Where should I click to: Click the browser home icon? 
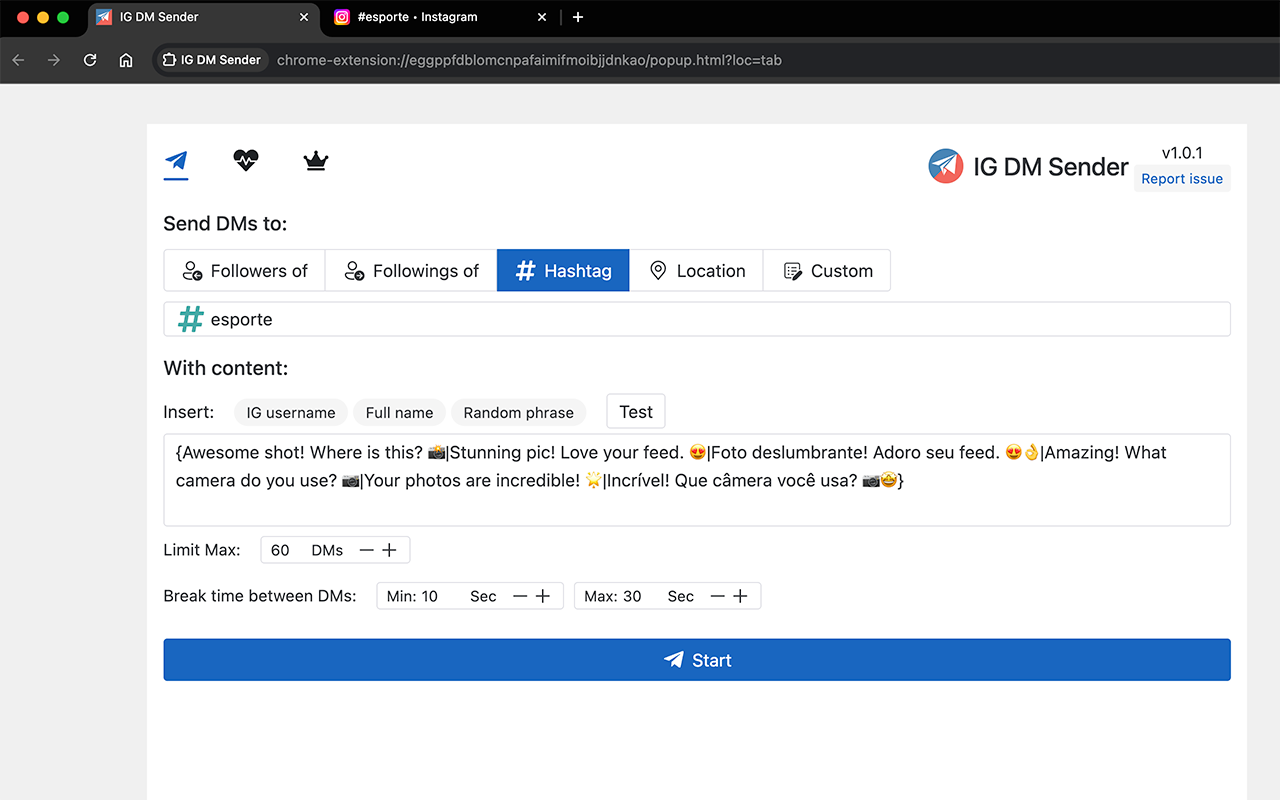point(126,60)
